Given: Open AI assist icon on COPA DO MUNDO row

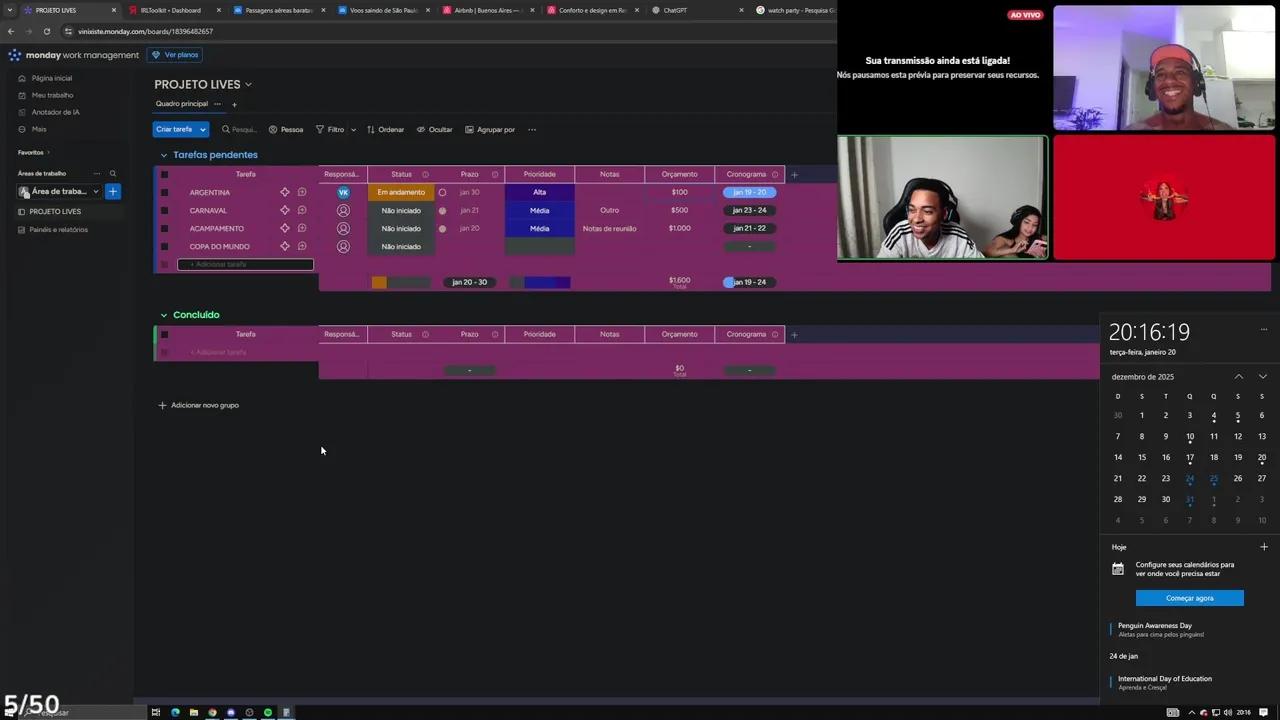Looking at the screenshot, I should (285, 246).
